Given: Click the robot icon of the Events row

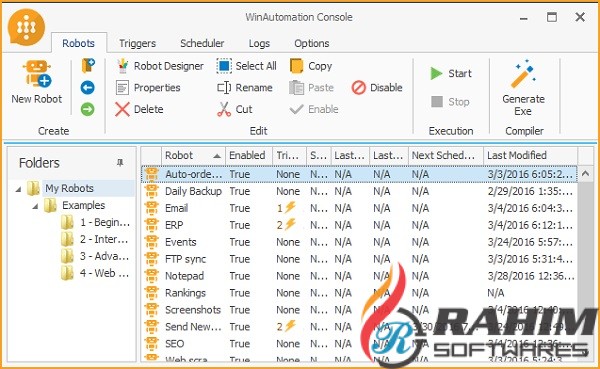Looking at the screenshot, I should pyautogui.click(x=152, y=242).
